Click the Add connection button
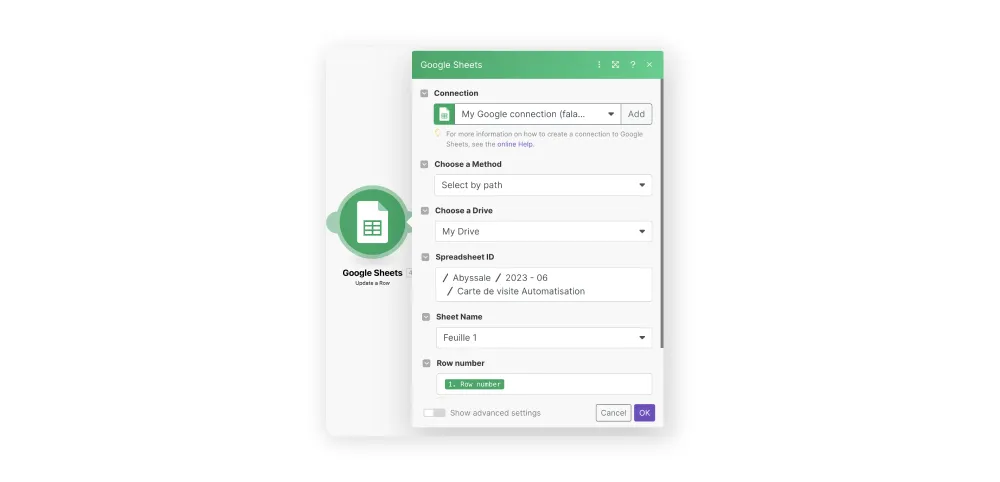Screen dimensions: 1000x482 [636, 114]
